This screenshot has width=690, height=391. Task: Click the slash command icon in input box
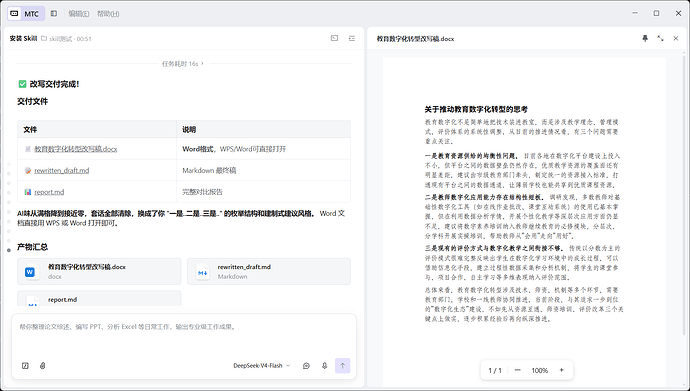(x=25, y=365)
